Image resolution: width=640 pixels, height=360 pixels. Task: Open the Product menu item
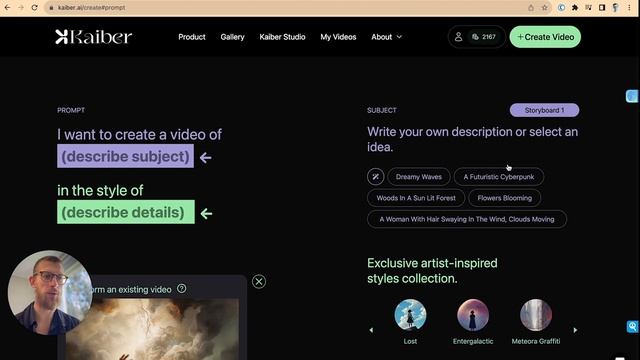click(192, 37)
